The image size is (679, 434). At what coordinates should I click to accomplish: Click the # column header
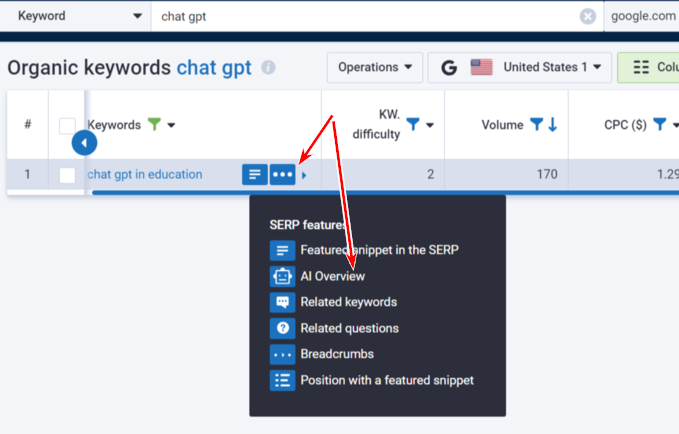click(x=28, y=124)
